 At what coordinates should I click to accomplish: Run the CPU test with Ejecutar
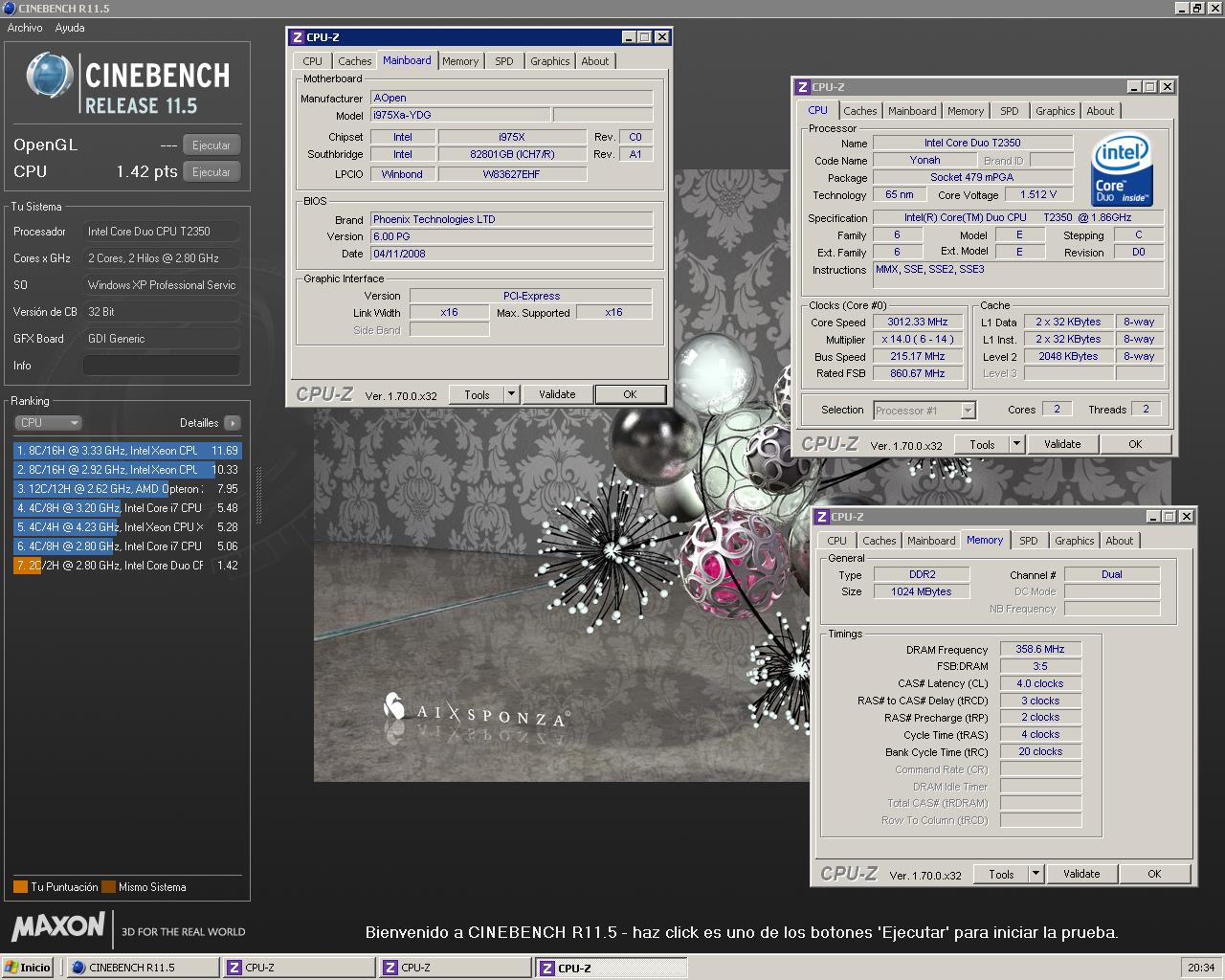(212, 172)
